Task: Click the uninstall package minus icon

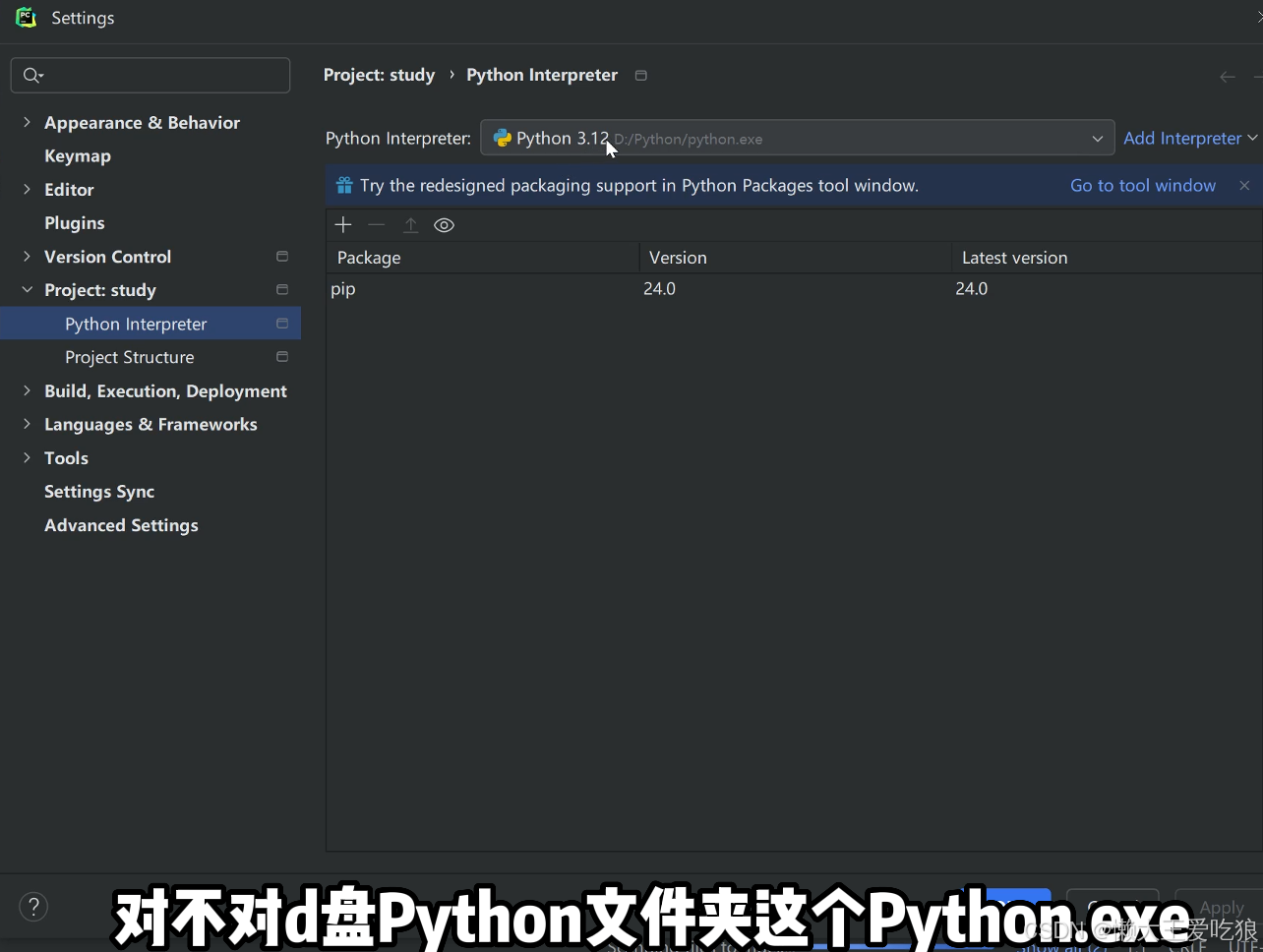Action: pyautogui.click(x=376, y=225)
